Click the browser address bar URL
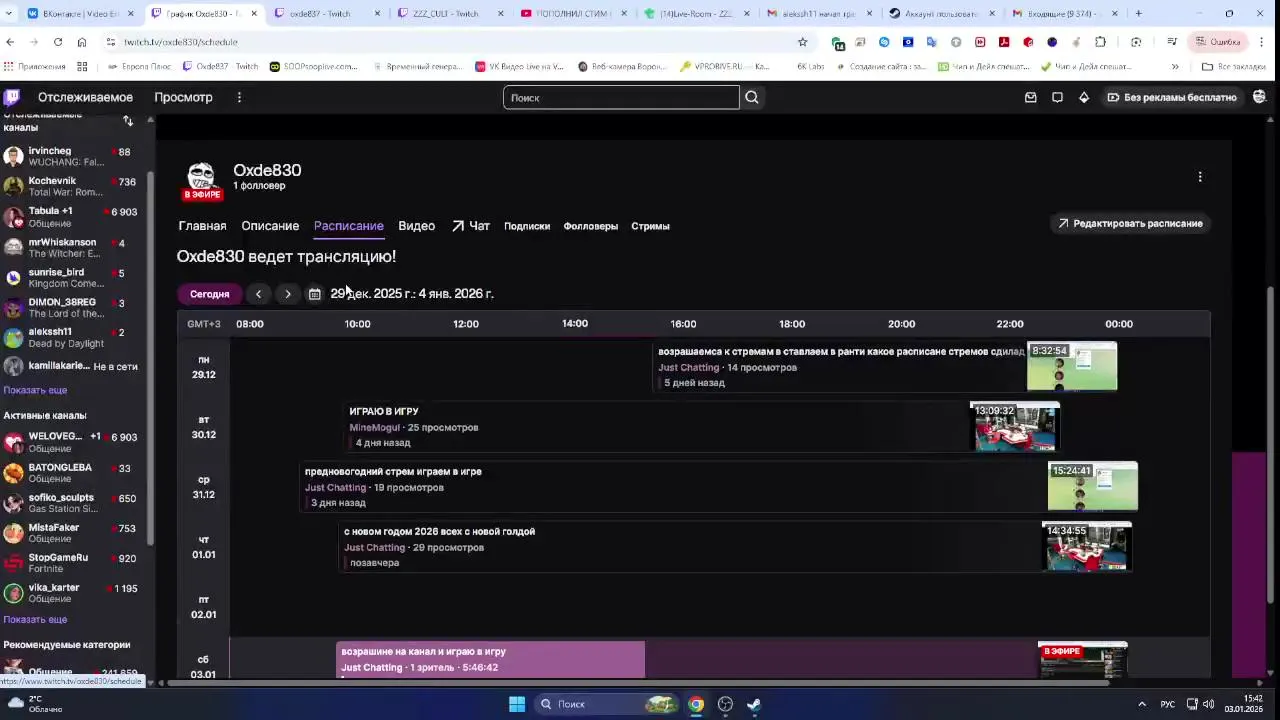 (181, 42)
